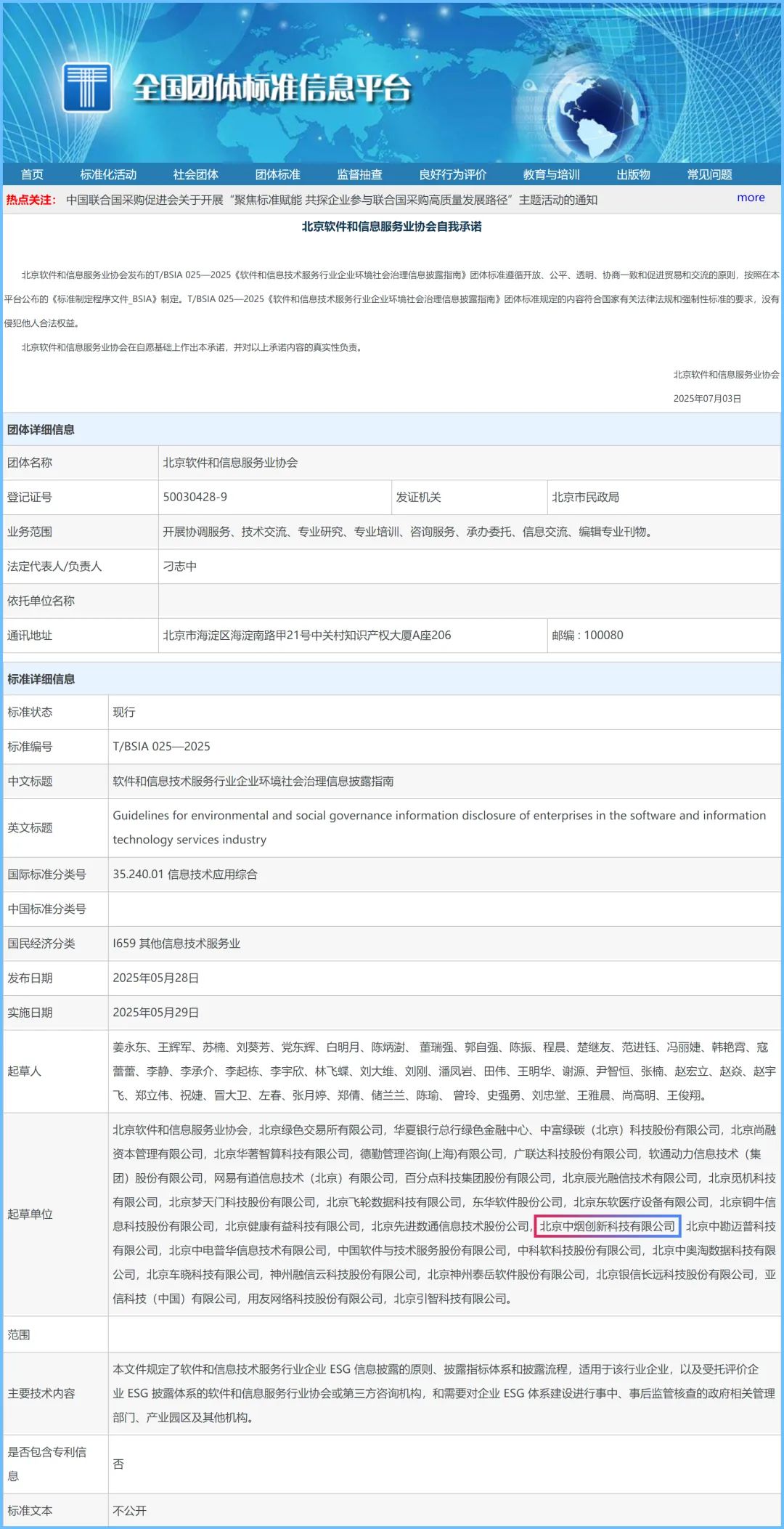The height and width of the screenshot is (1529, 784).
Task: Navigate to 教育与培训
Action: point(551,174)
